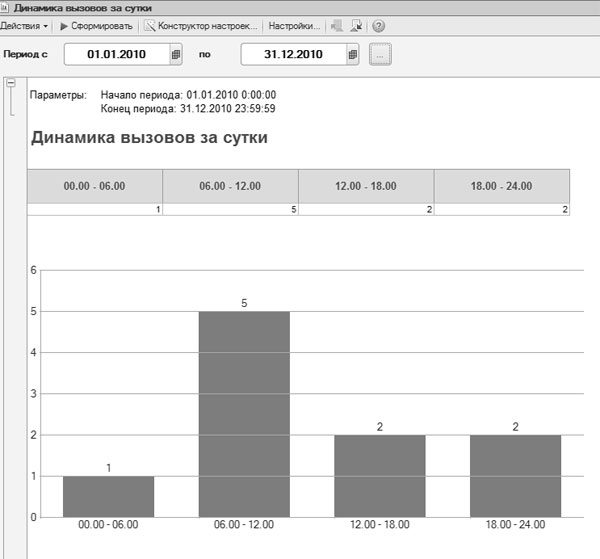Screen dimensions: 600x559
Task: Click the window title icon
Action: 4,8
